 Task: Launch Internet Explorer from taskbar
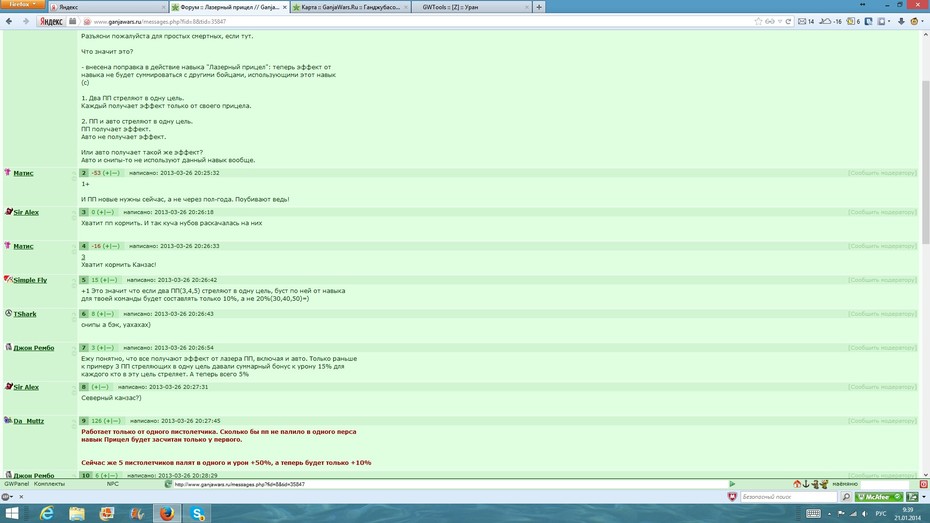(46, 514)
